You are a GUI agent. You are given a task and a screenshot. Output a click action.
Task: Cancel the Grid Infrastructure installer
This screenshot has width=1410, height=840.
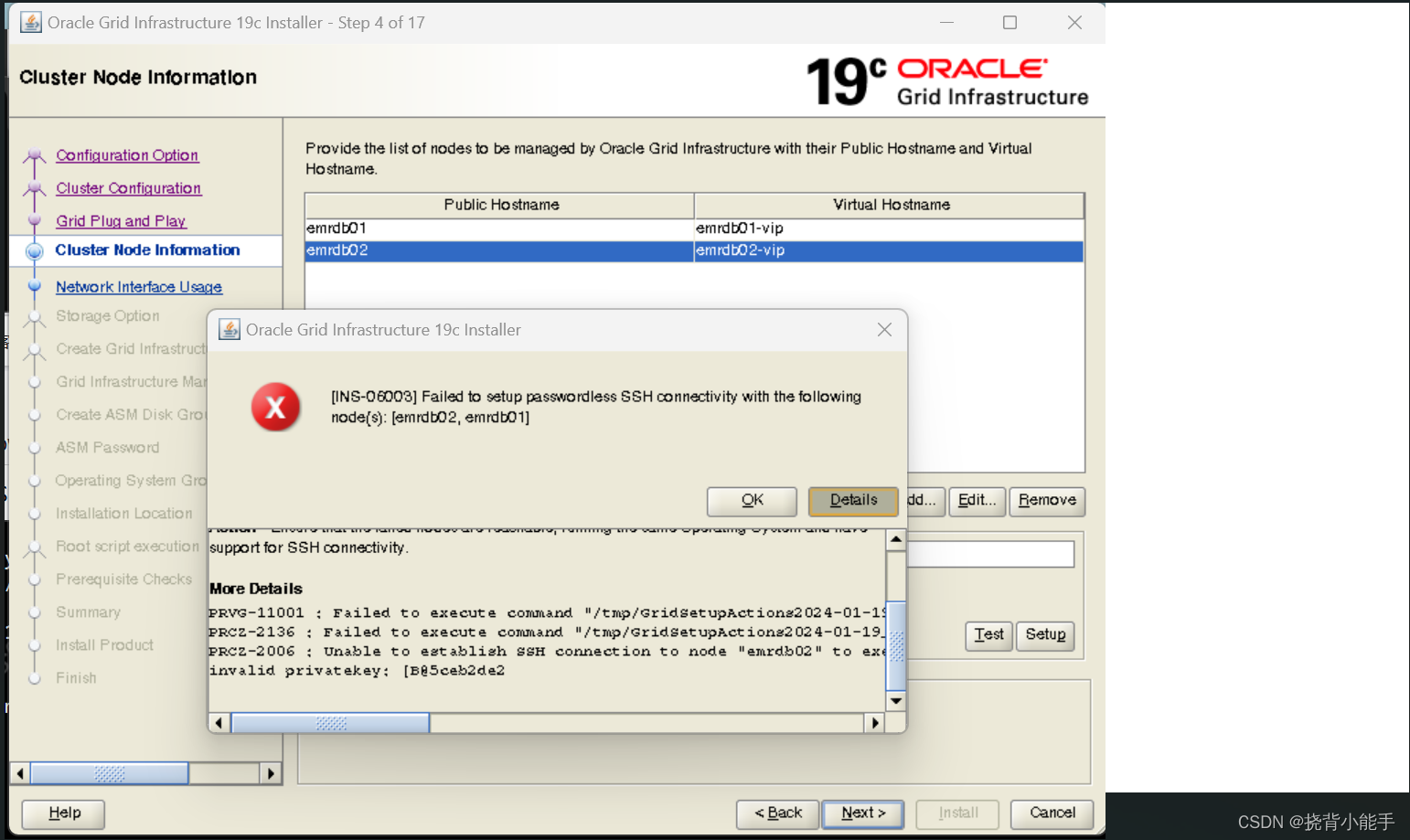pyautogui.click(x=1052, y=813)
